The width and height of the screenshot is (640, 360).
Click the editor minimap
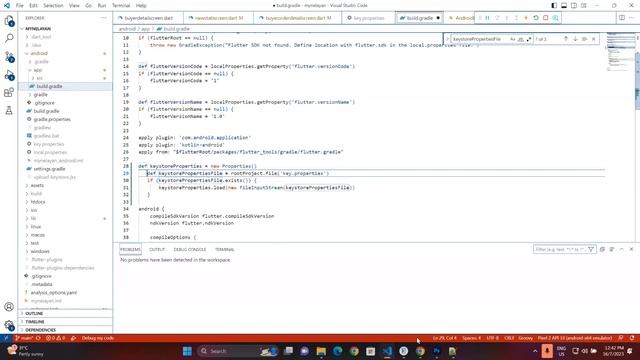coord(620,53)
